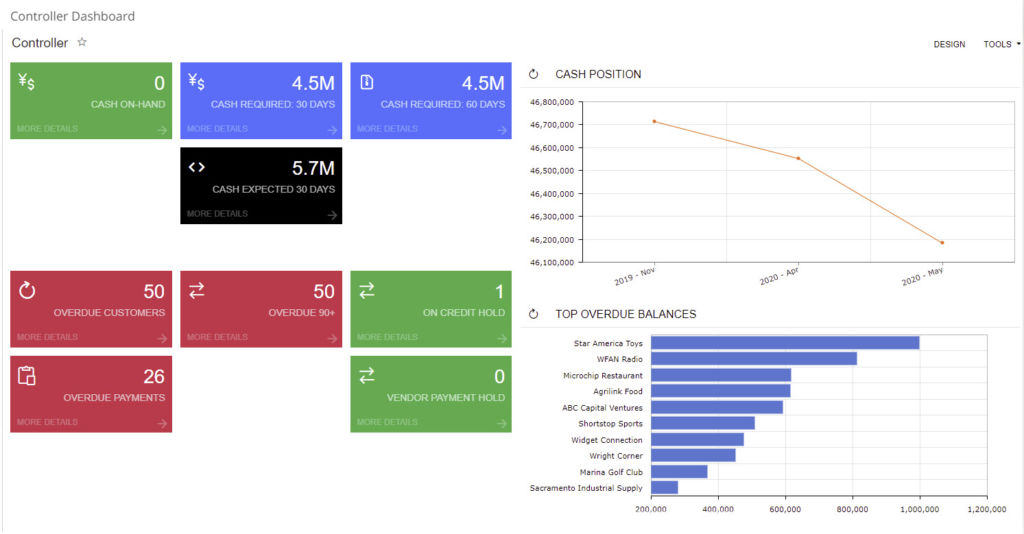The height and width of the screenshot is (534, 1024).
Task: Click the Cash Required 60 Days document icon
Action: [x=367, y=82]
